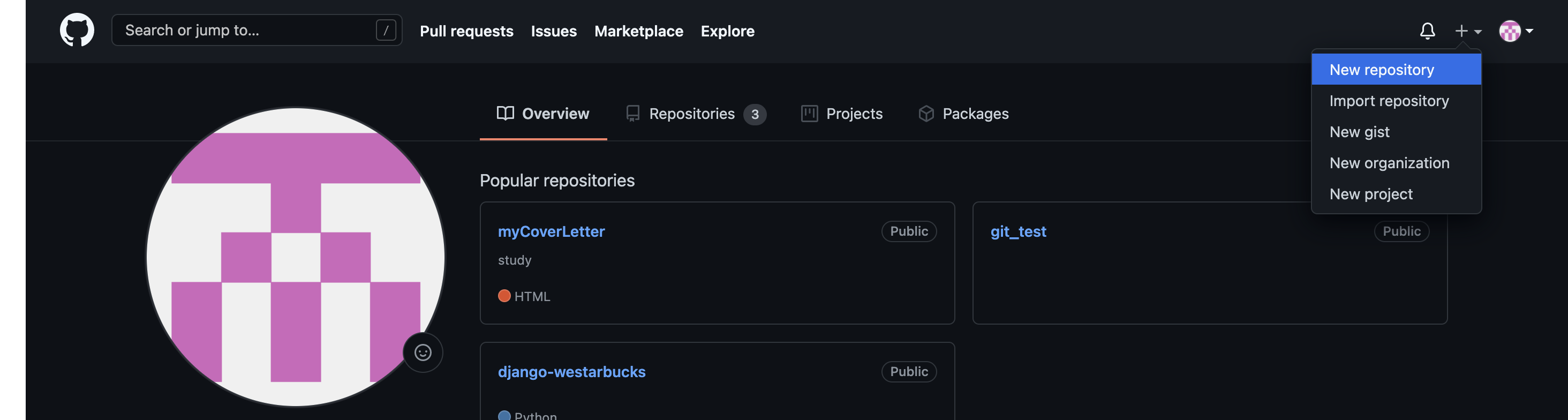This screenshot has height=420, width=1568.
Task: Switch to the Packages tab
Action: (x=975, y=114)
